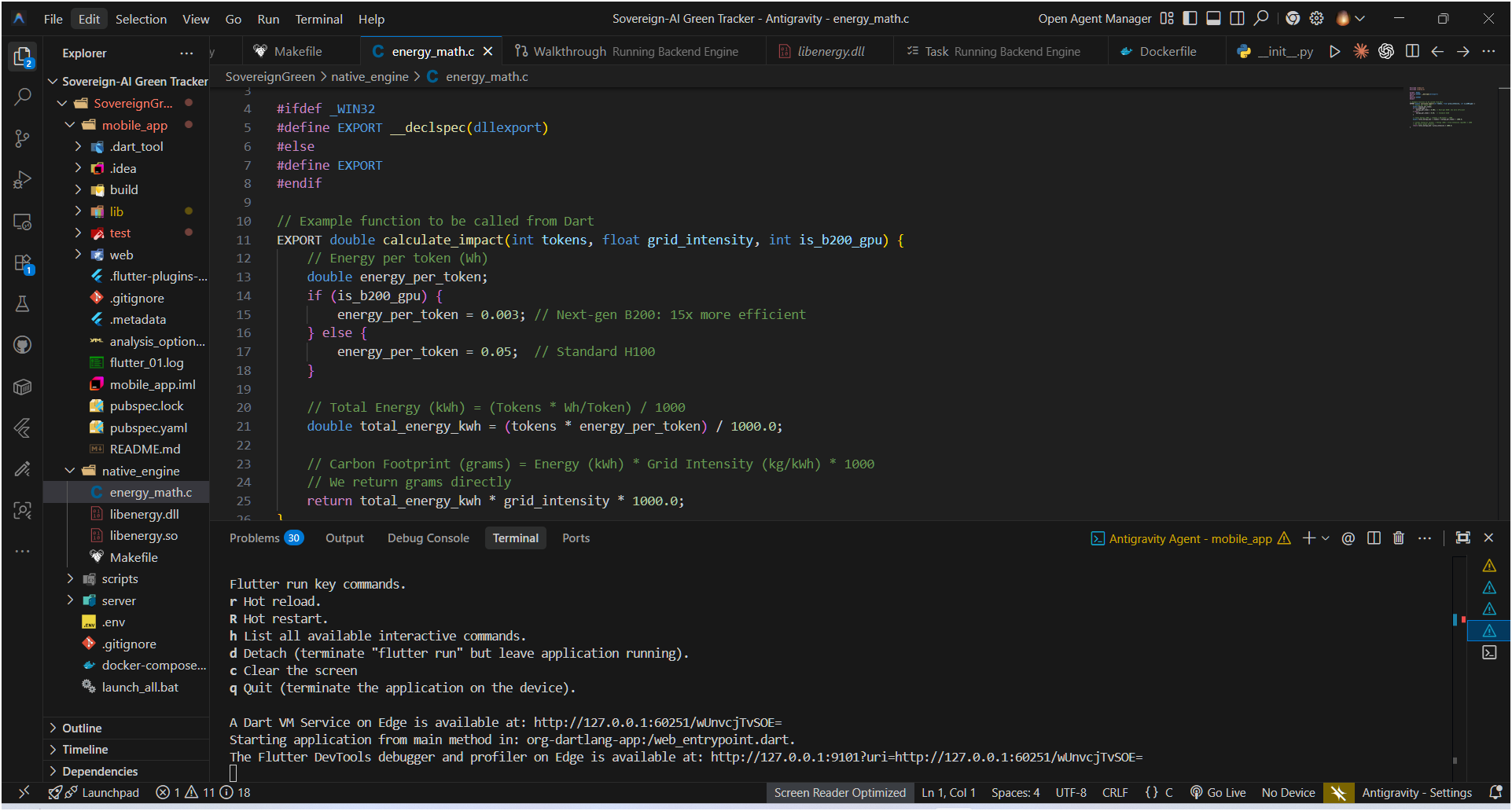Open the new terminal profile dropdown arrow
This screenshot has height=811, width=1512.
pyautogui.click(x=1326, y=538)
